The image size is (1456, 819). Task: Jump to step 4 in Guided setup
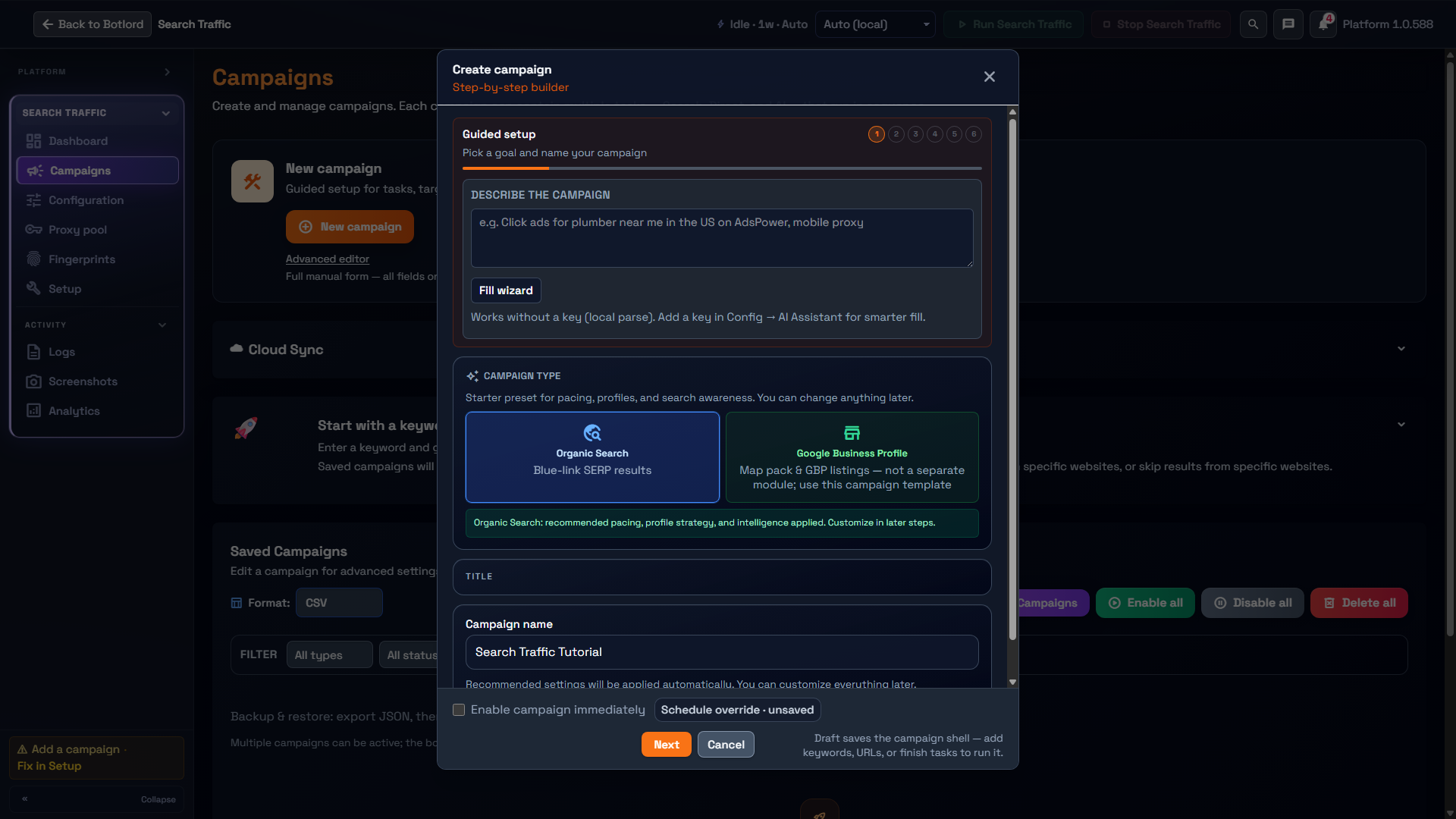(x=935, y=134)
